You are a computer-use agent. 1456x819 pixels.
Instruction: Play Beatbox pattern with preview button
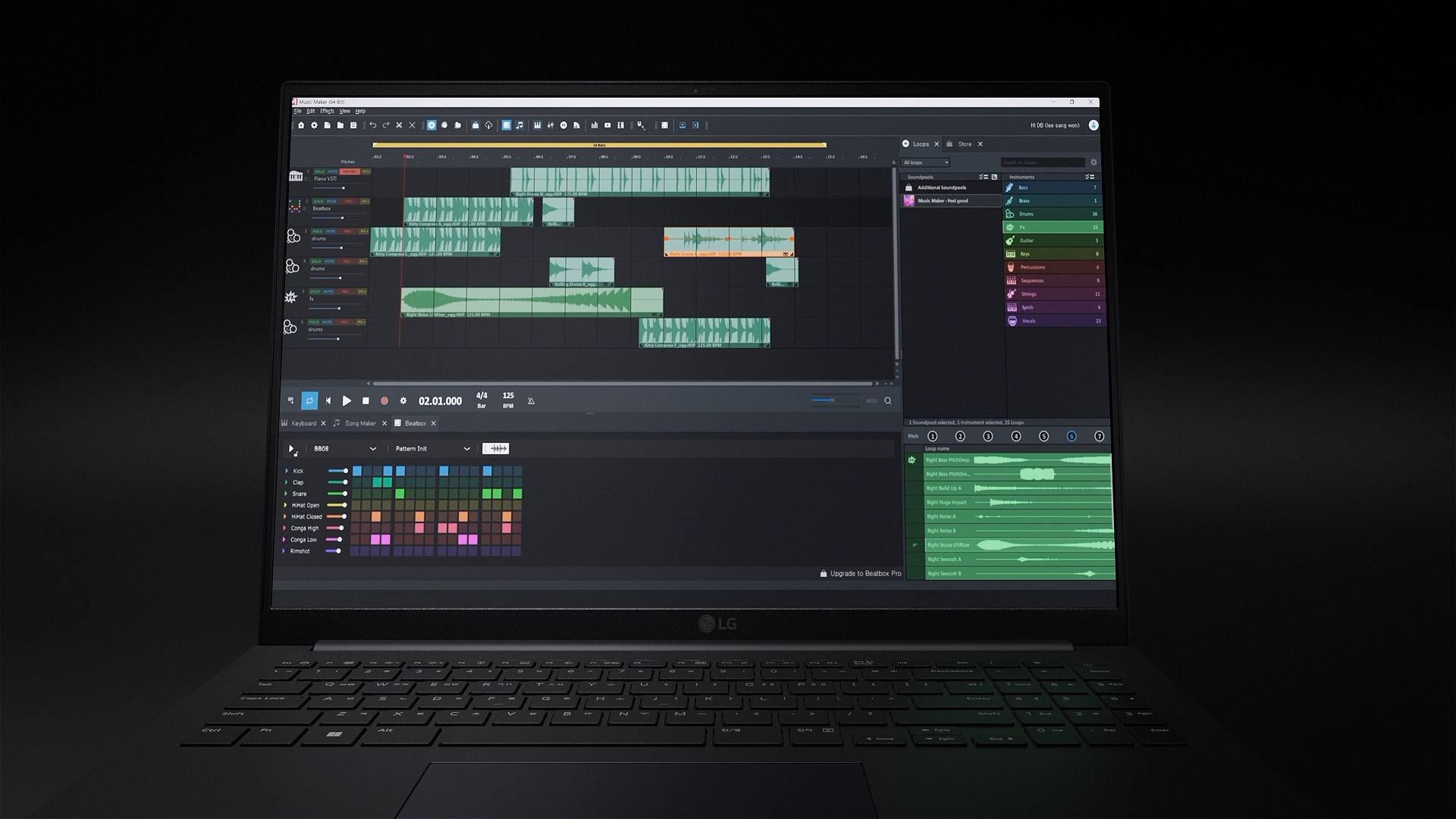click(x=292, y=450)
